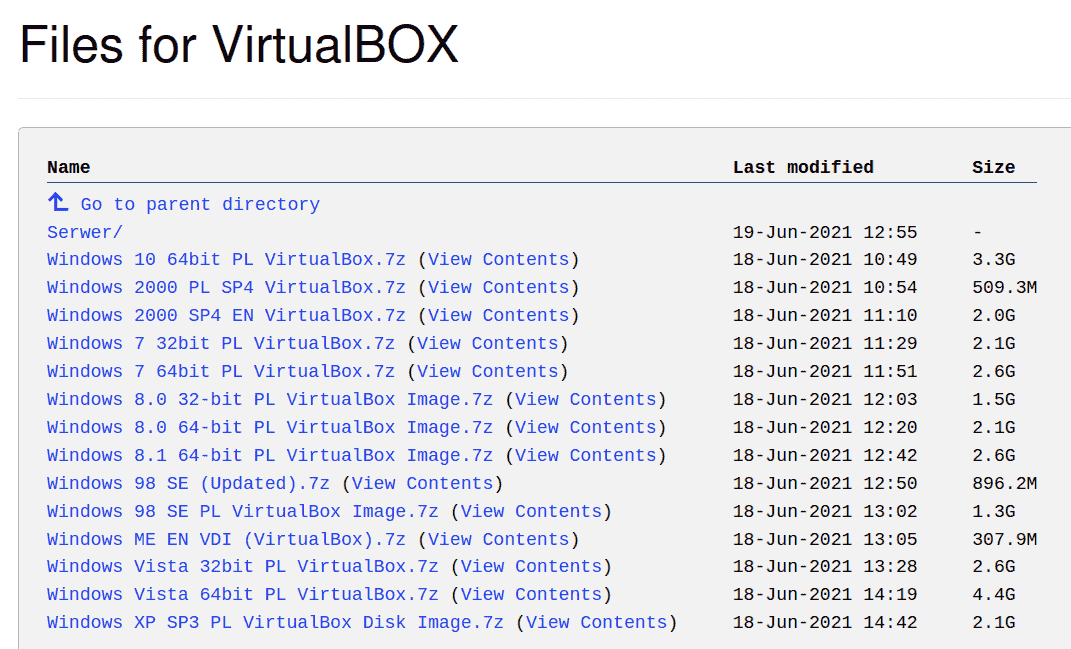Download Windows 2000 SP4 EN VirtualBox.7z
The image size is (1071, 649).
click(x=226, y=316)
